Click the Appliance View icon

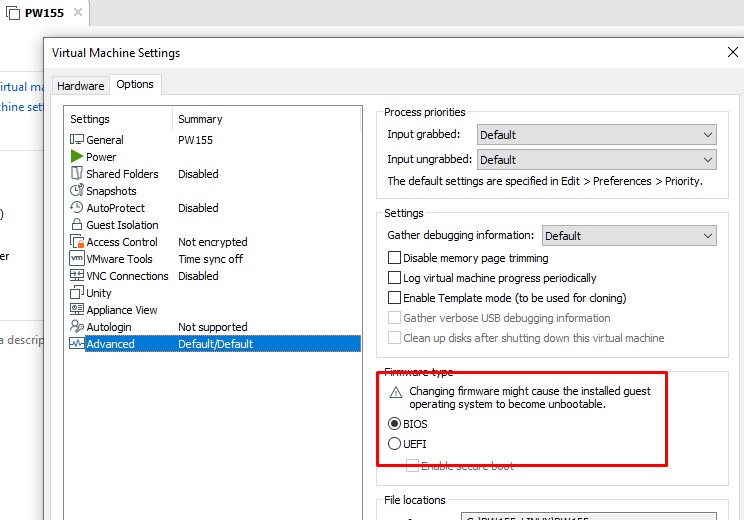76,309
